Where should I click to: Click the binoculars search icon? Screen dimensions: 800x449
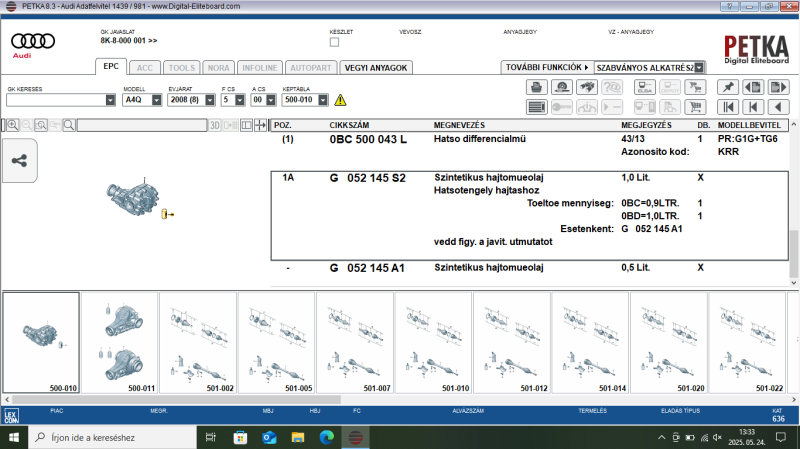pyautogui.click(x=587, y=87)
